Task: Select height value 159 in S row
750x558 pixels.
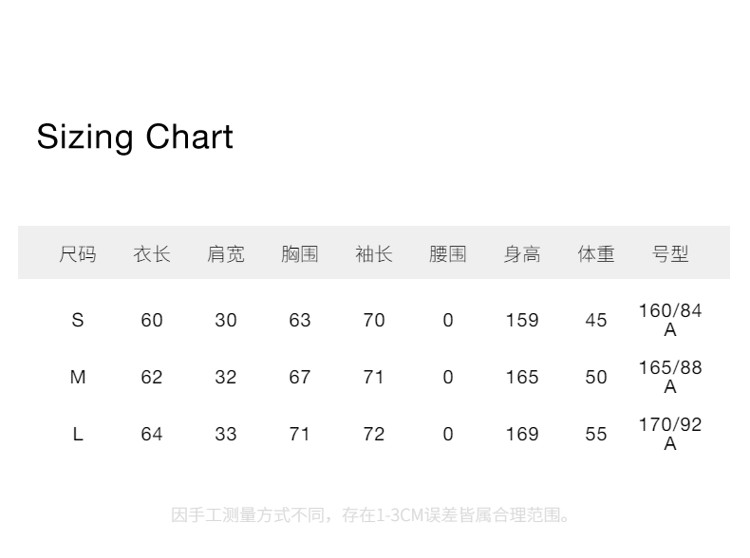Action: (522, 320)
